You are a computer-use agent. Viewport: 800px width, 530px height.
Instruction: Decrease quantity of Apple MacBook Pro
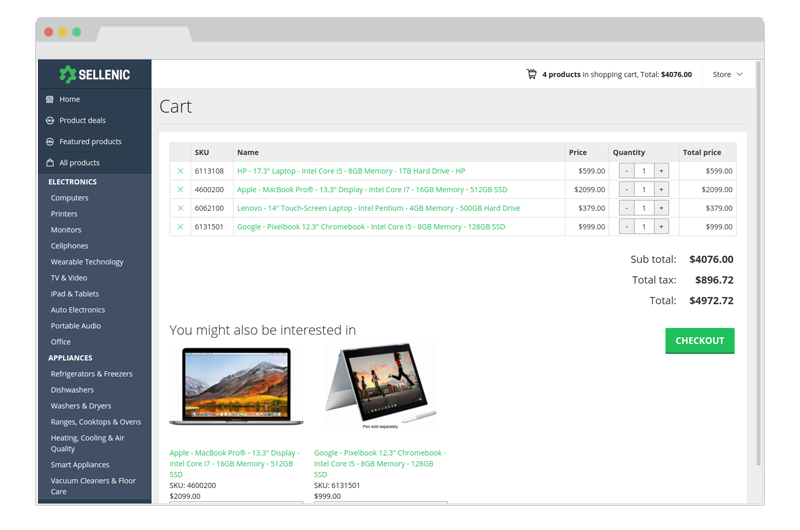(x=627, y=189)
